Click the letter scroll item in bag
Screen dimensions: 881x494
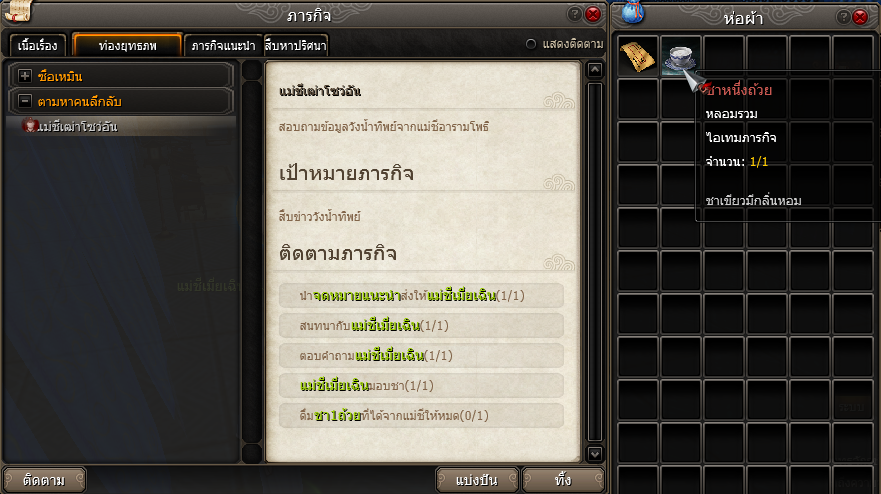coord(638,56)
